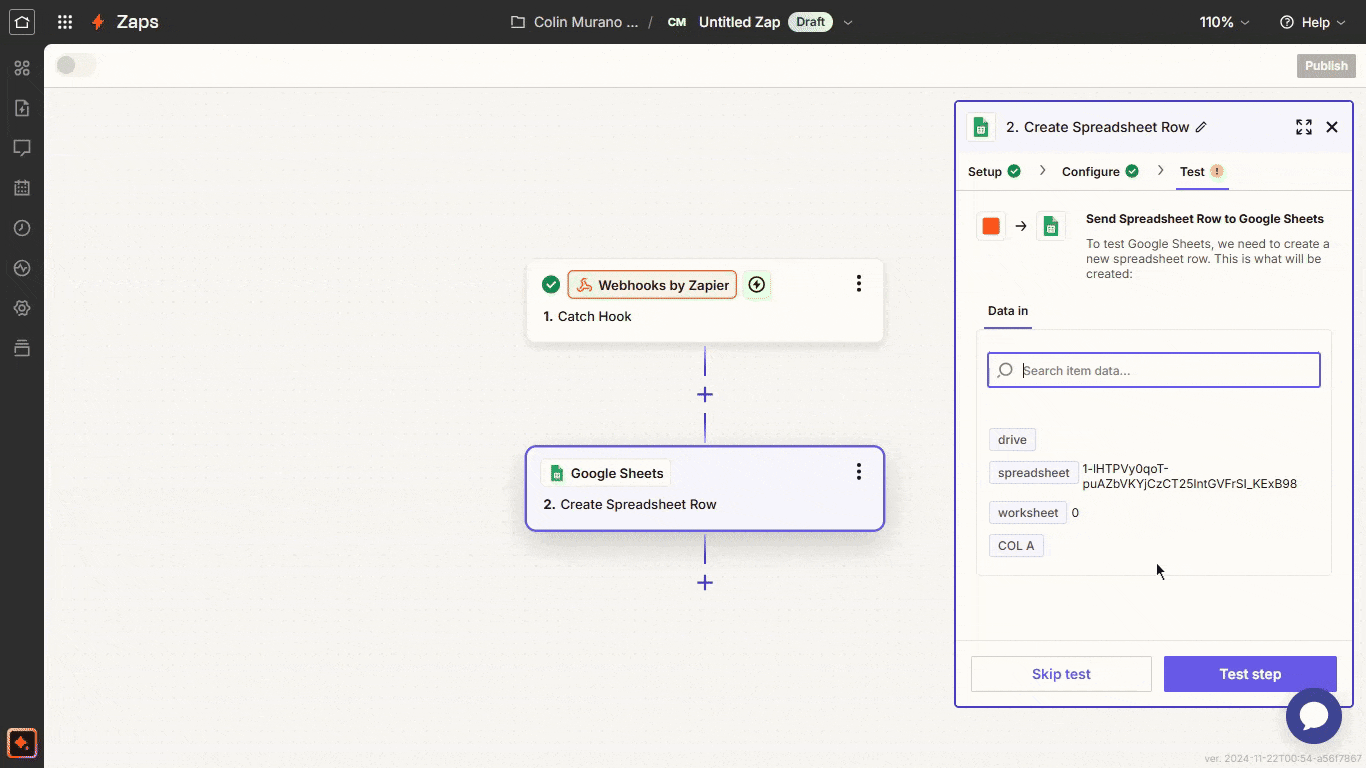Screen dimensions: 1366x768
Task: Open the Help dropdown menu
Action: [x=1314, y=22]
